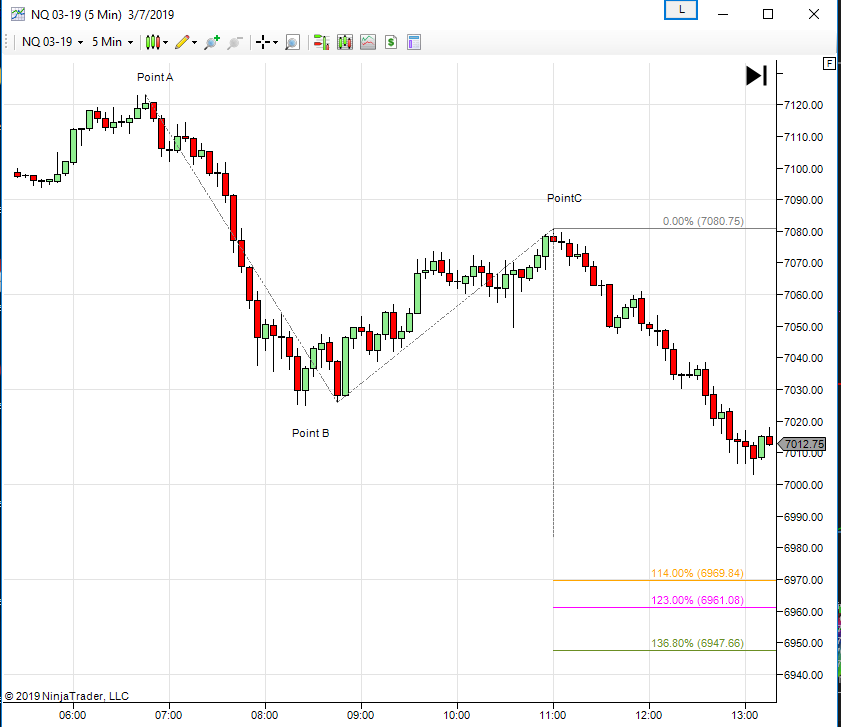
Task: Select the Point A text label
Action: [155, 77]
